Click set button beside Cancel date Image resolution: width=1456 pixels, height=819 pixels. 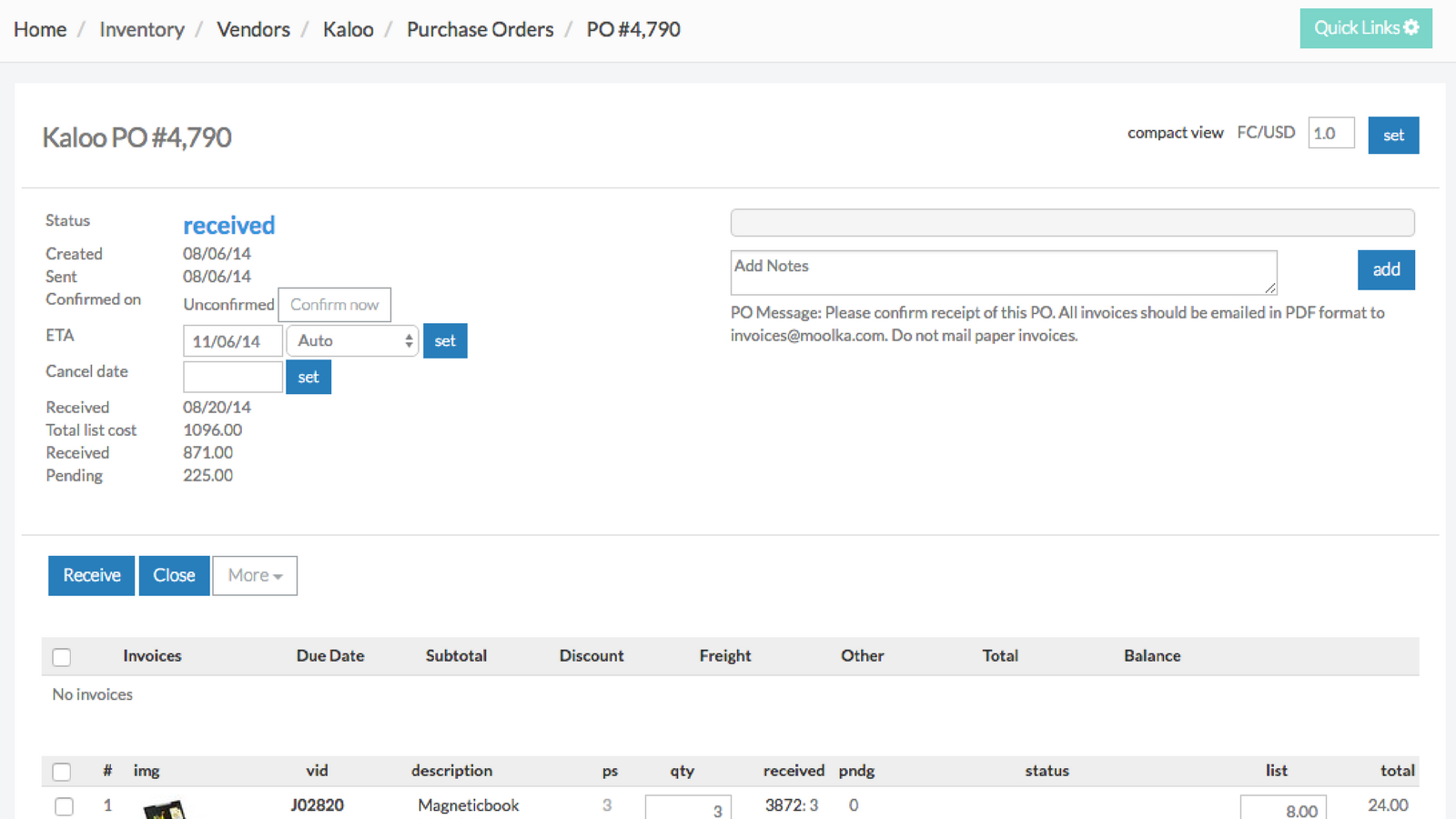point(308,378)
